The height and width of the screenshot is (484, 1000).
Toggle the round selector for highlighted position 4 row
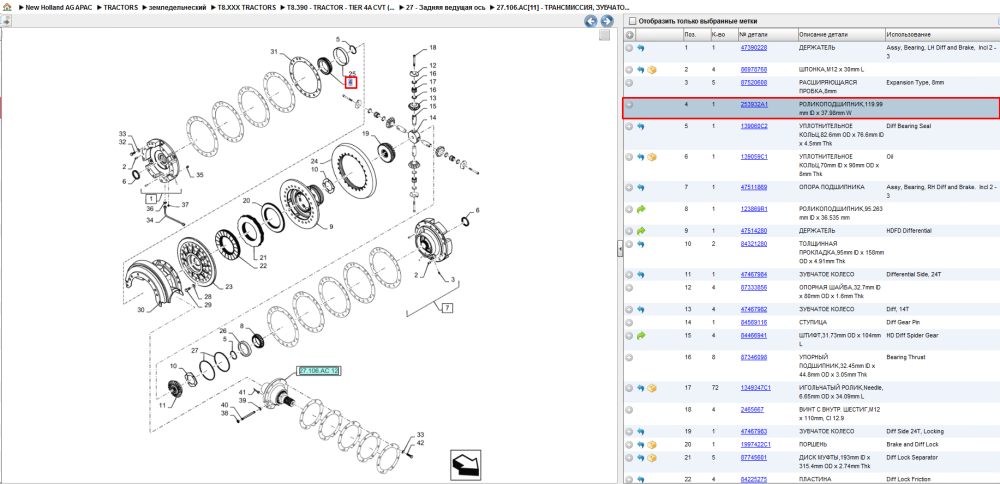point(629,105)
